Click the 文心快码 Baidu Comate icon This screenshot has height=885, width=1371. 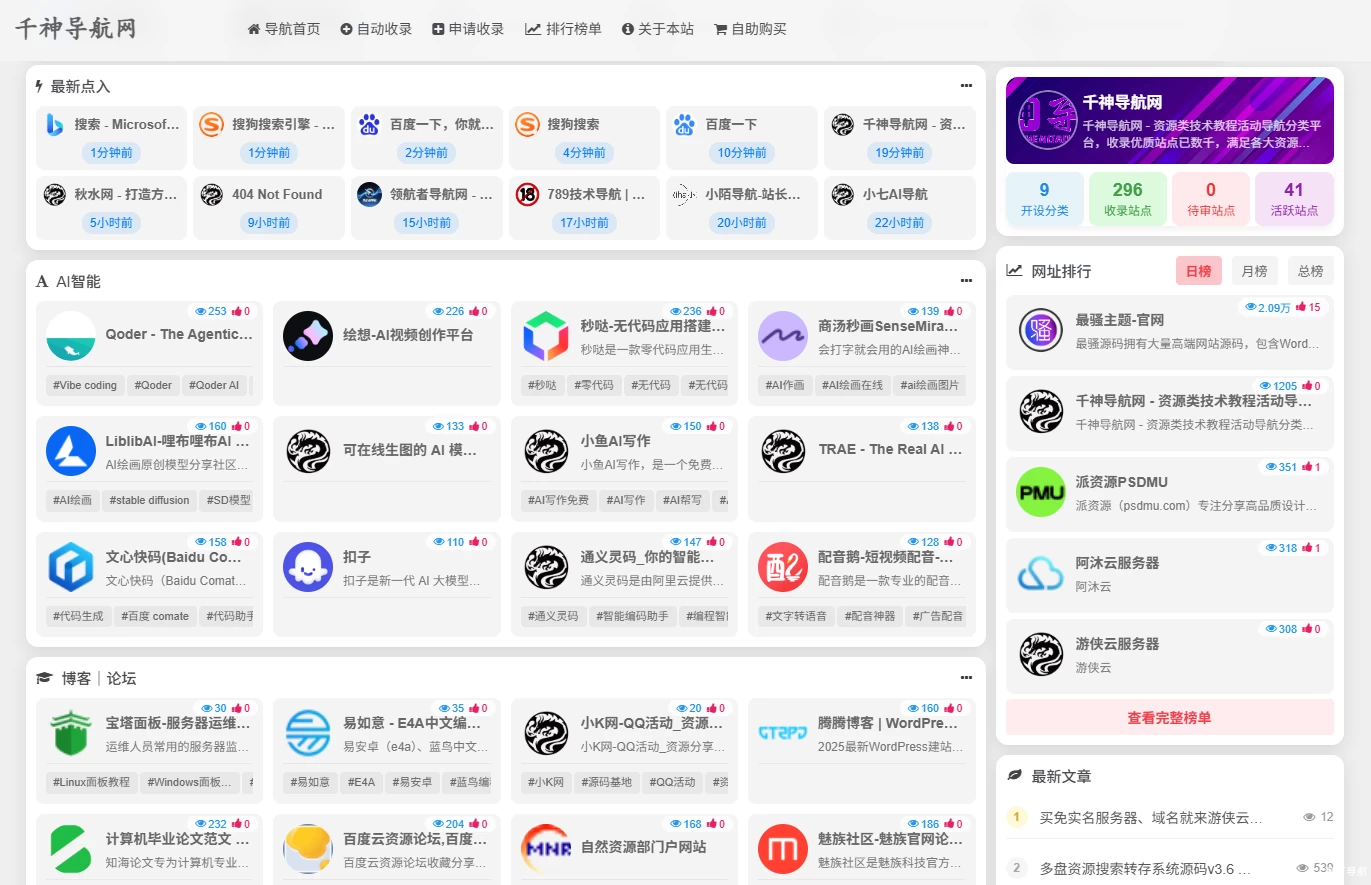click(70, 567)
